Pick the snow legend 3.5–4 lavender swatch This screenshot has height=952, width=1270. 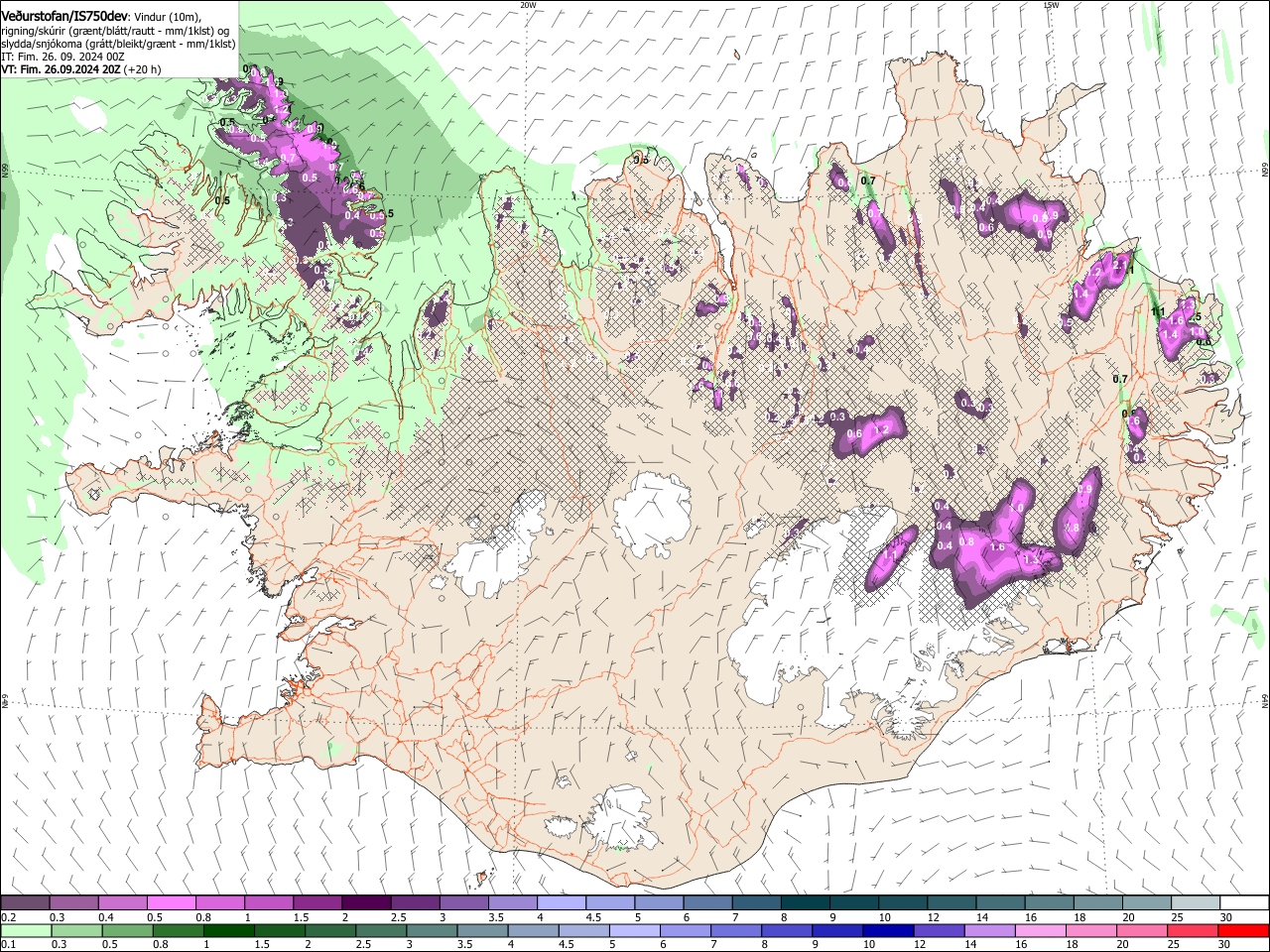click(513, 903)
